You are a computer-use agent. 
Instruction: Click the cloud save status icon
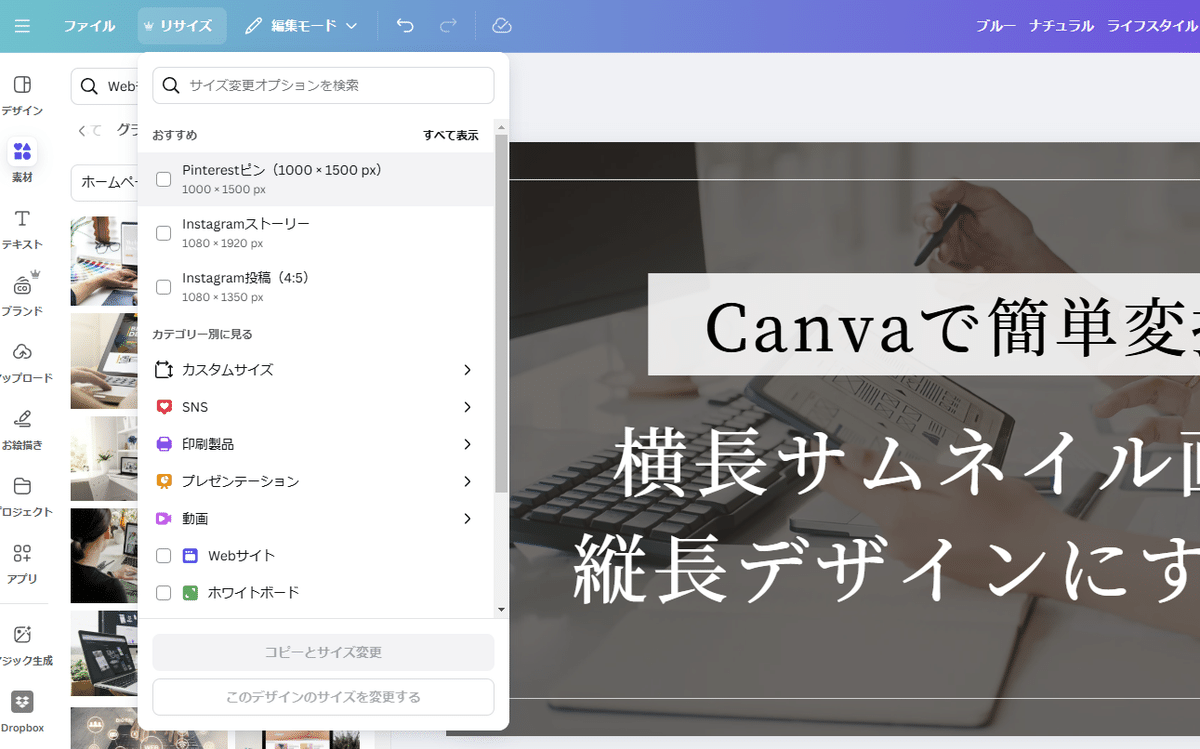pos(502,26)
